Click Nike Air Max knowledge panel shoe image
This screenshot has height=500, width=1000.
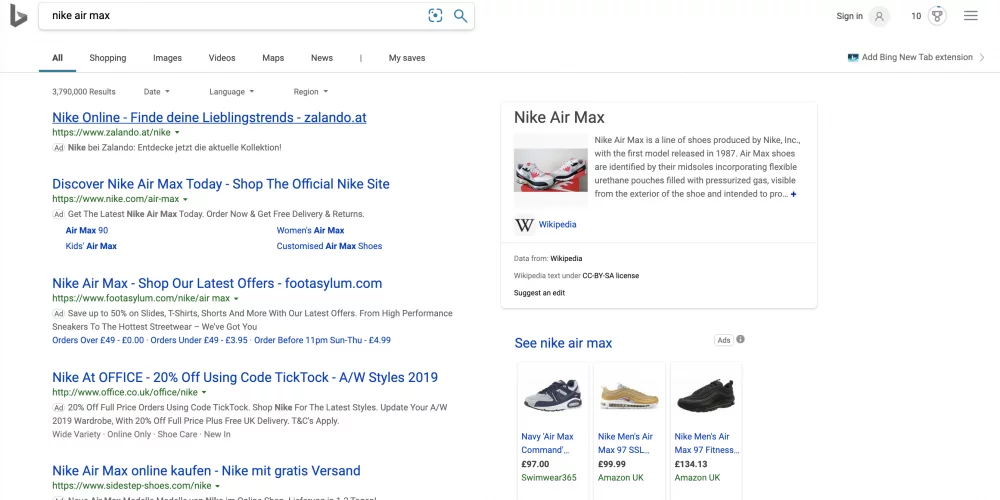551,170
